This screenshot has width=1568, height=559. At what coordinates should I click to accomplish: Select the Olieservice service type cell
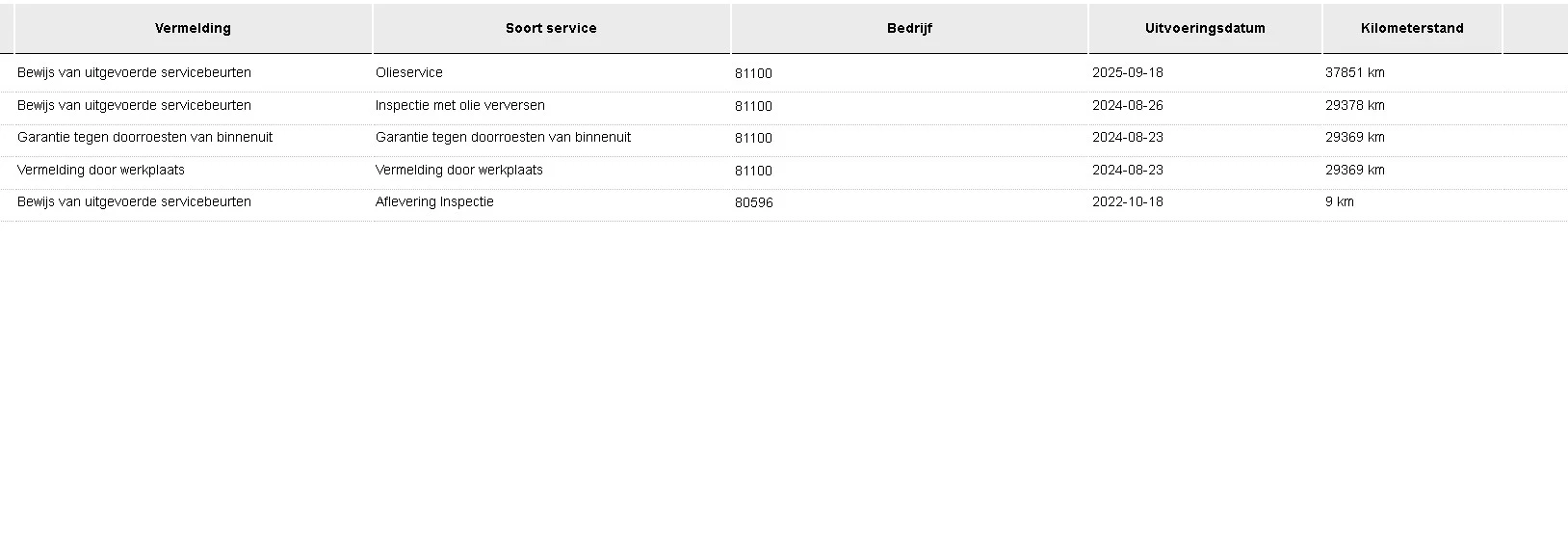click(409, 73)
